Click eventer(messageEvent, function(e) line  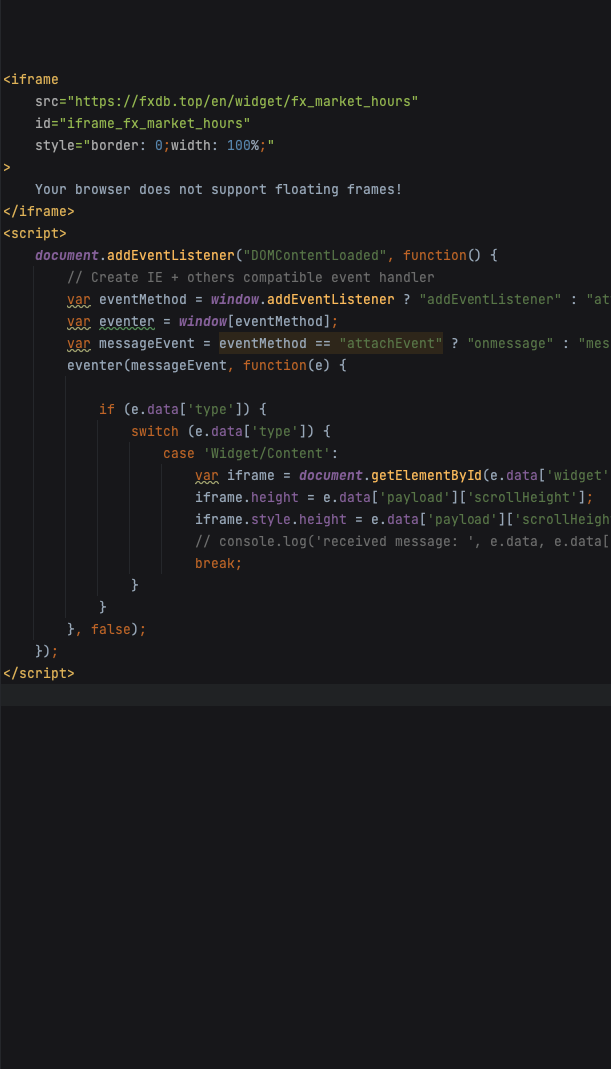click(207, 365)
